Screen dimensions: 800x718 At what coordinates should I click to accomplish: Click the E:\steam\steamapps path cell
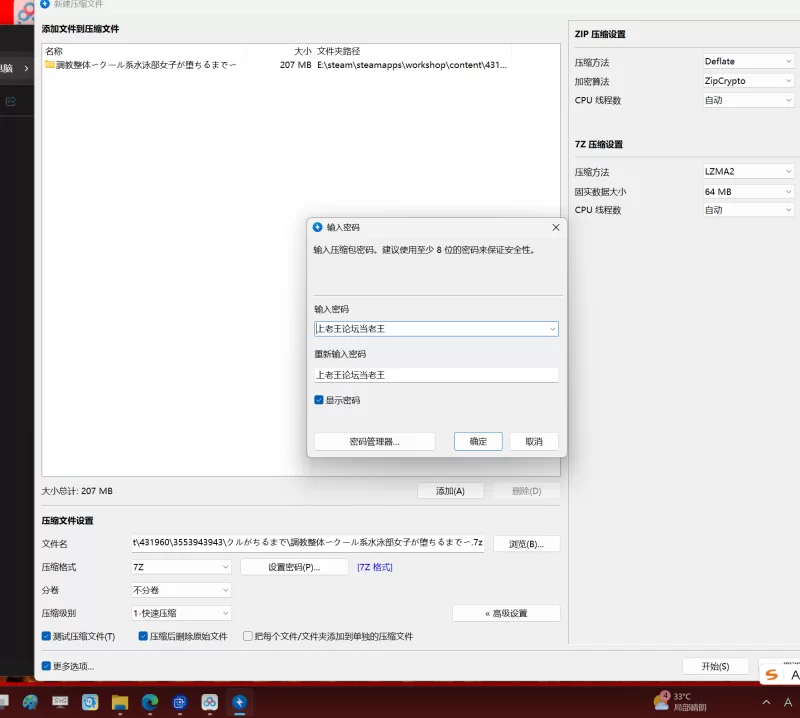click(412, 65)
